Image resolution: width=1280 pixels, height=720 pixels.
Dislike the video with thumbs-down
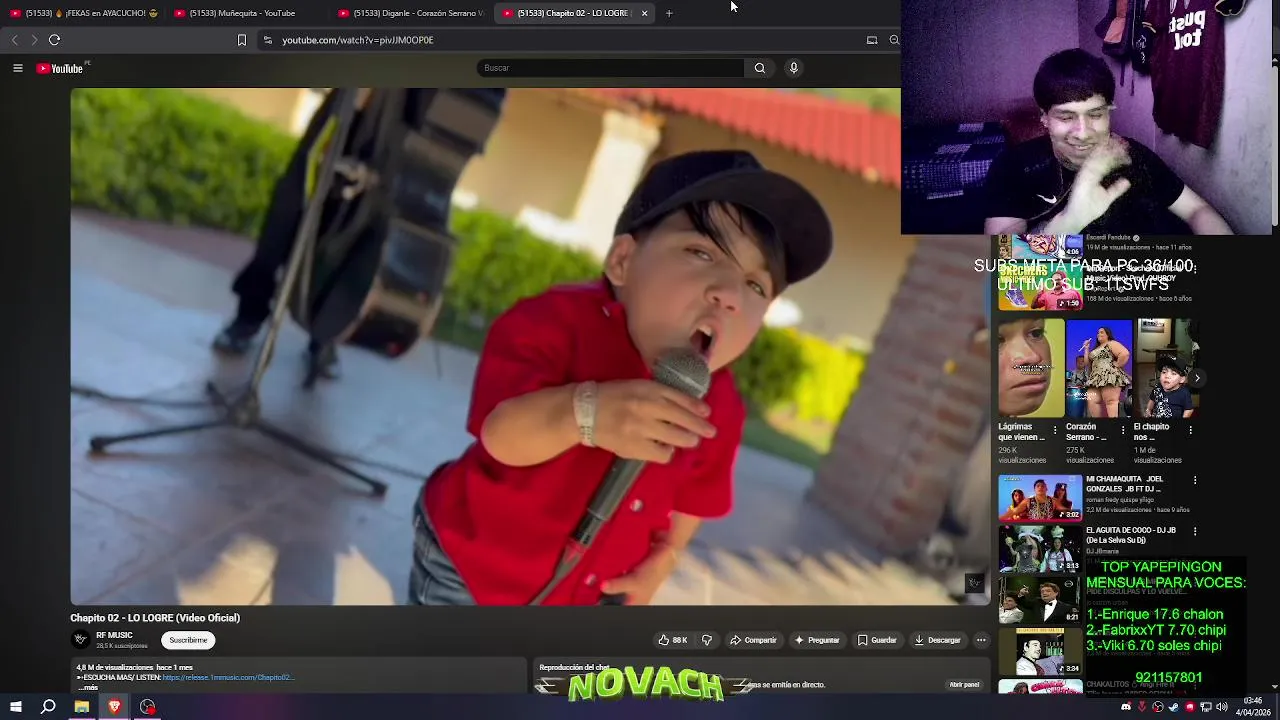coord(707,640)
